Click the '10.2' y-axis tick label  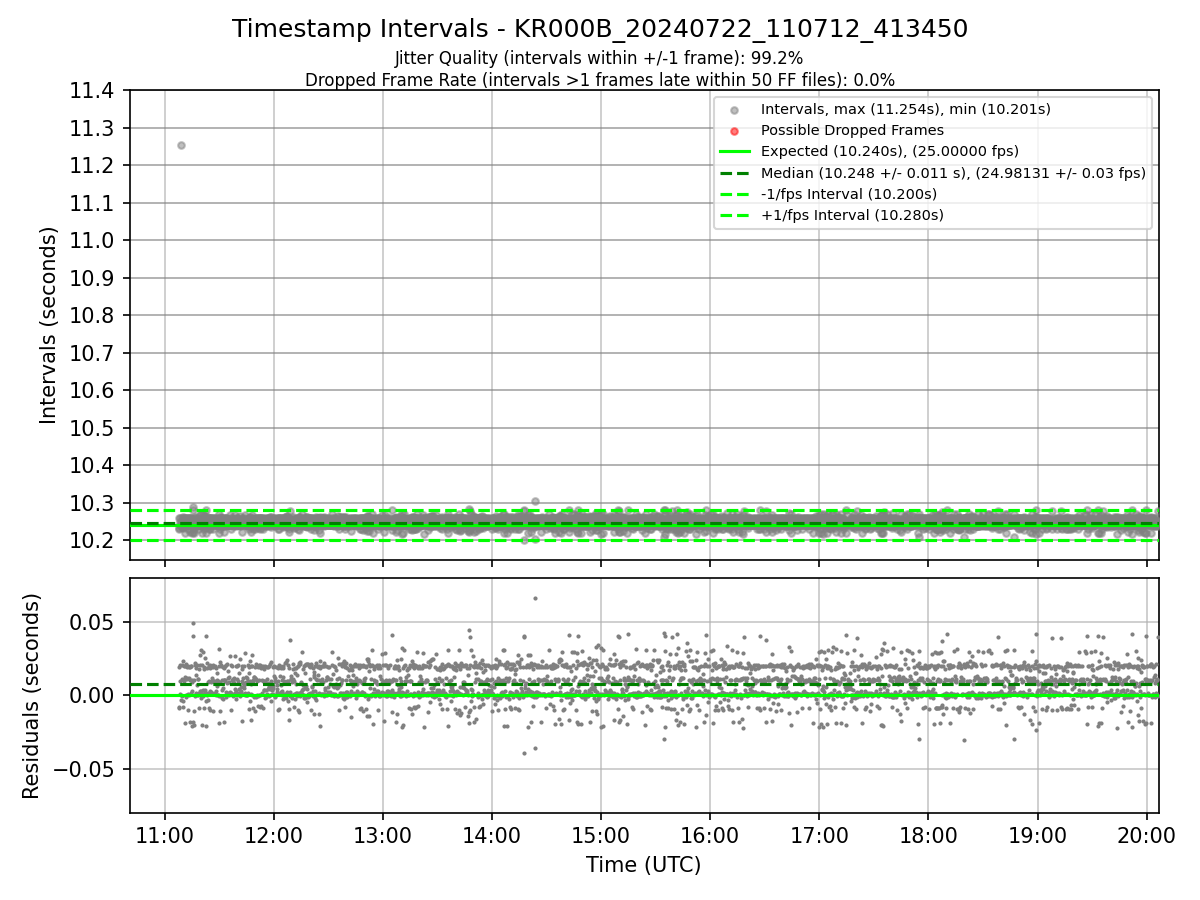click(91, 541)
